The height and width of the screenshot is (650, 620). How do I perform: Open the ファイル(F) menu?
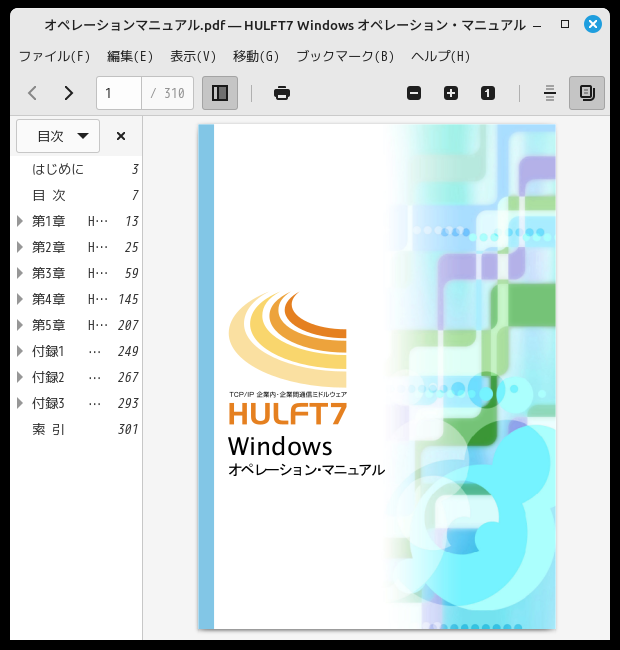click(54, 56)
